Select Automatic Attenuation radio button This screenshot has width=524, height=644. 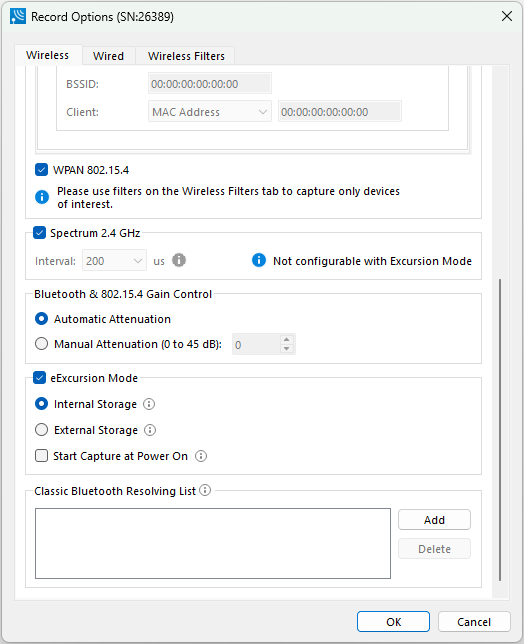coord(41,319)
